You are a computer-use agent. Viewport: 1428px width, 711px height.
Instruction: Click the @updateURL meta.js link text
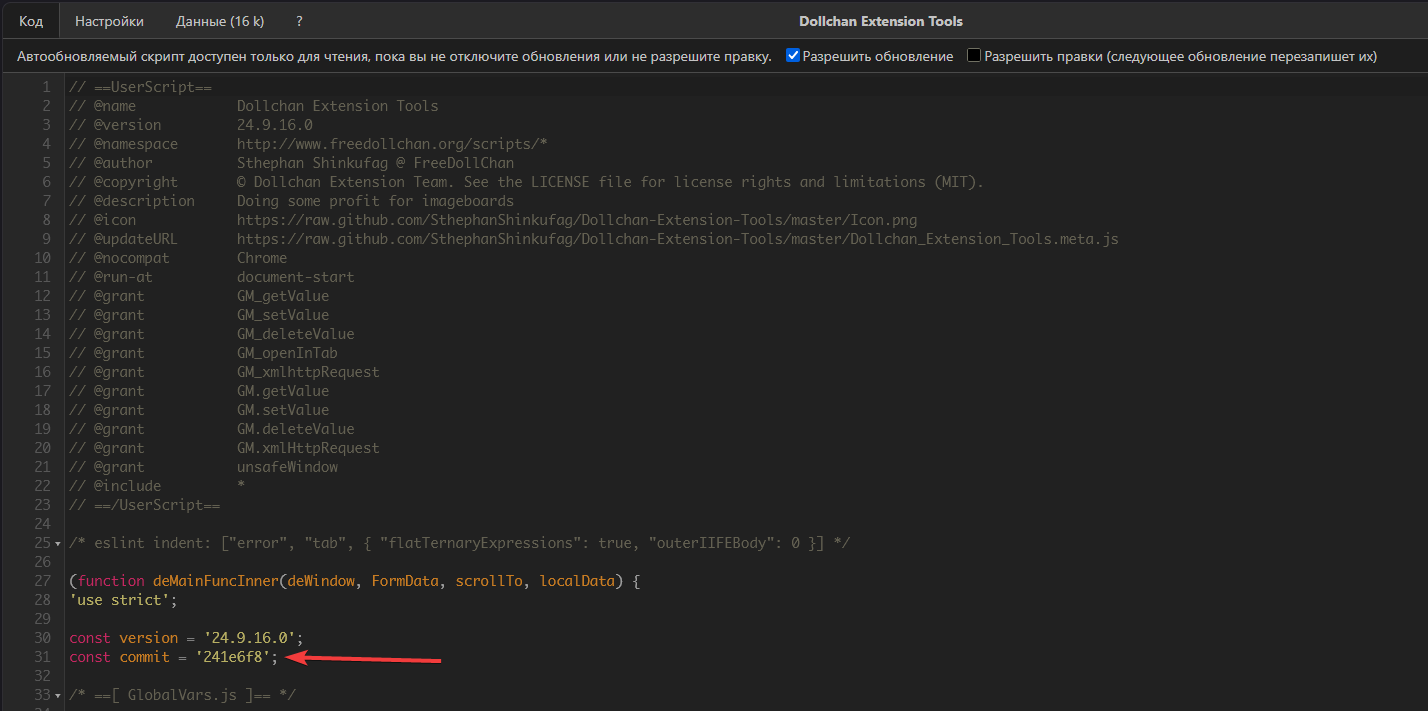coord(678,239)
